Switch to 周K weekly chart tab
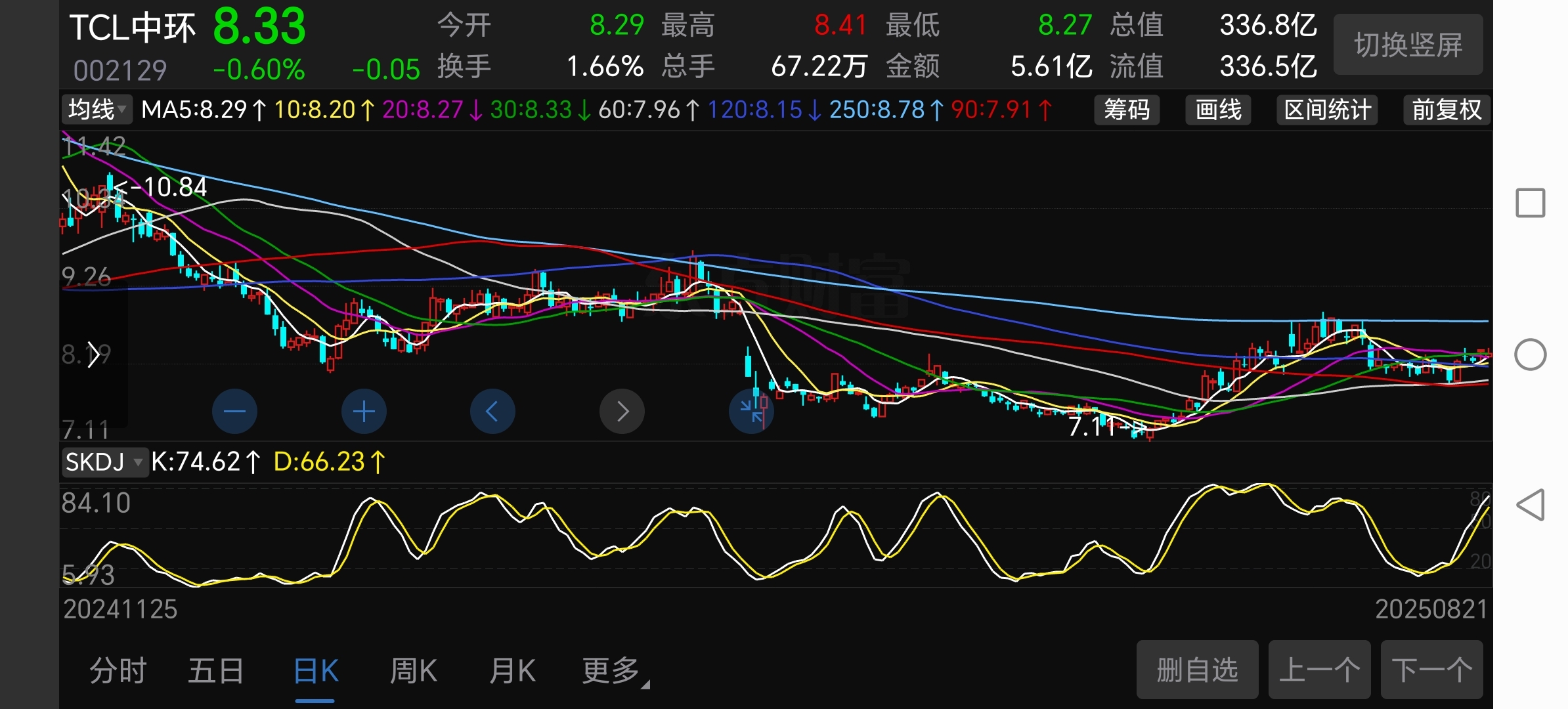Image resolution: width=1568 pixels, height=709 pixels. pyautogui.click(x=414, y=671)
